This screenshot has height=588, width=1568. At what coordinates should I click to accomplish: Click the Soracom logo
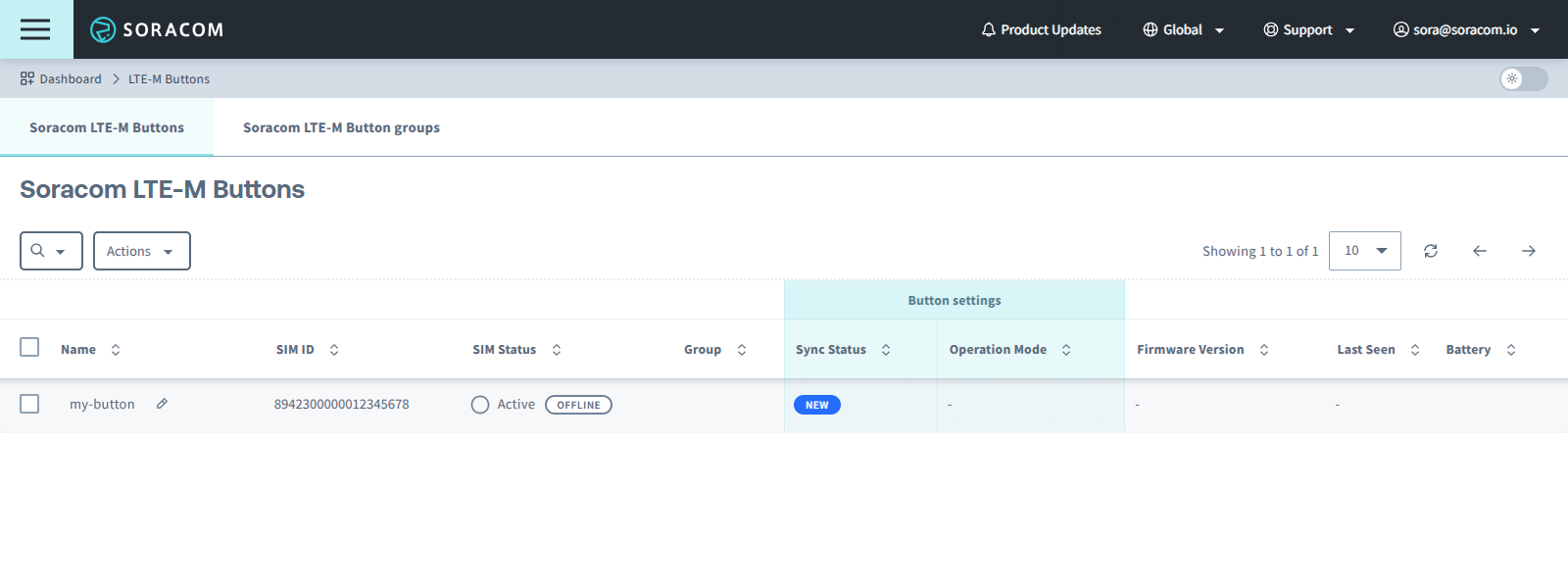[157, 29]
